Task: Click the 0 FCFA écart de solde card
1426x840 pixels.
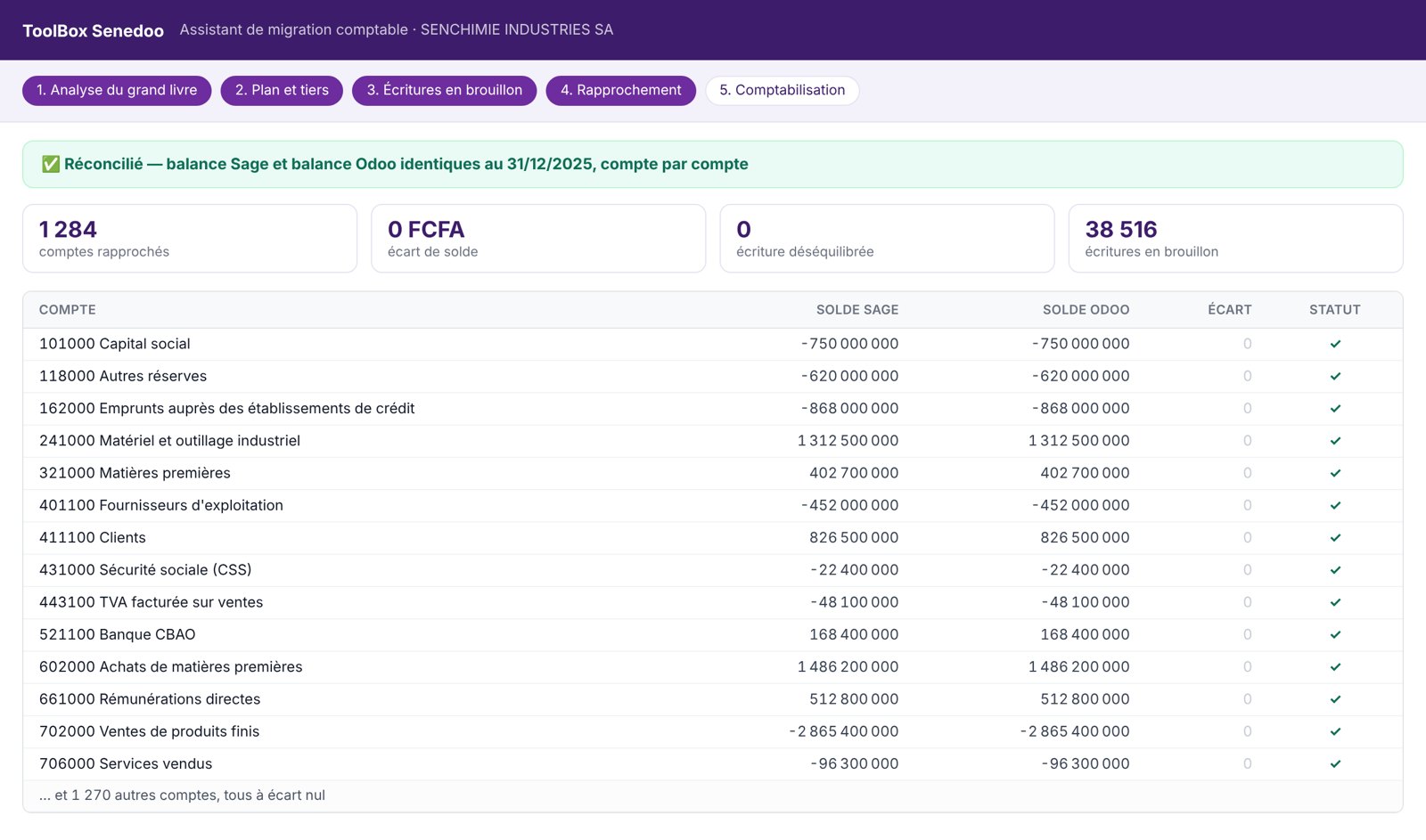Action: [538, 239]
